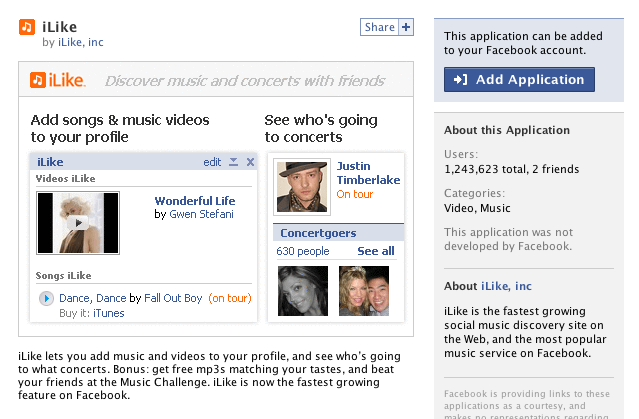The height and width of the screenshot is (419, 639).
Task: Click the first concertgoer photo
Action: point(301,290)
